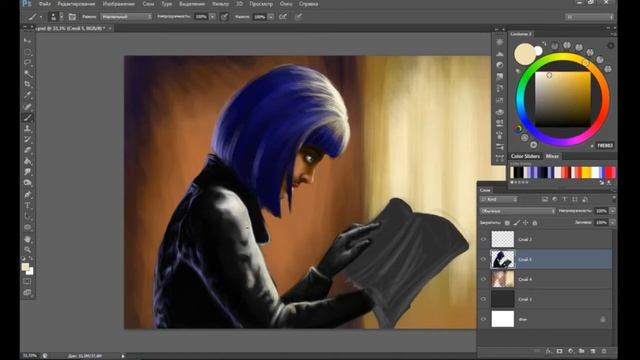Toggle lock all padlock in the Layers panel

pyautogui.click(x=535, y=223)
